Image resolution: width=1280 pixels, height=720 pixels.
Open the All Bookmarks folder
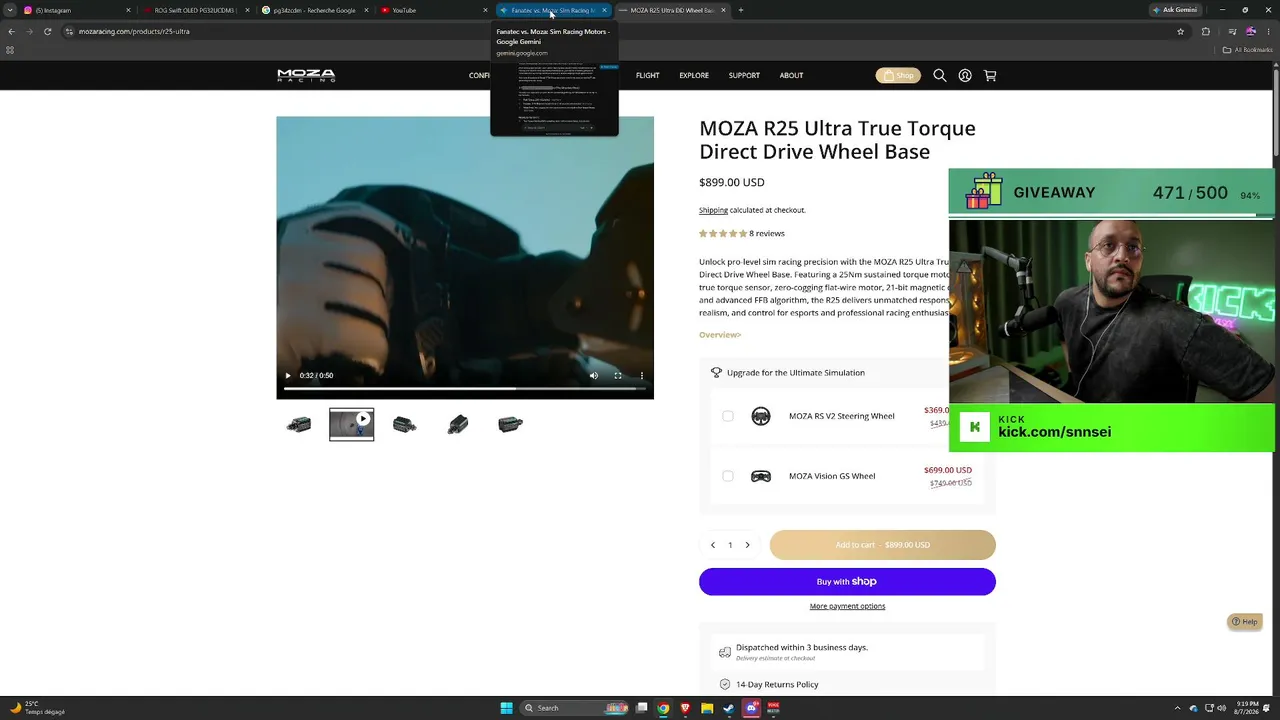click(x=1248, y=49)
